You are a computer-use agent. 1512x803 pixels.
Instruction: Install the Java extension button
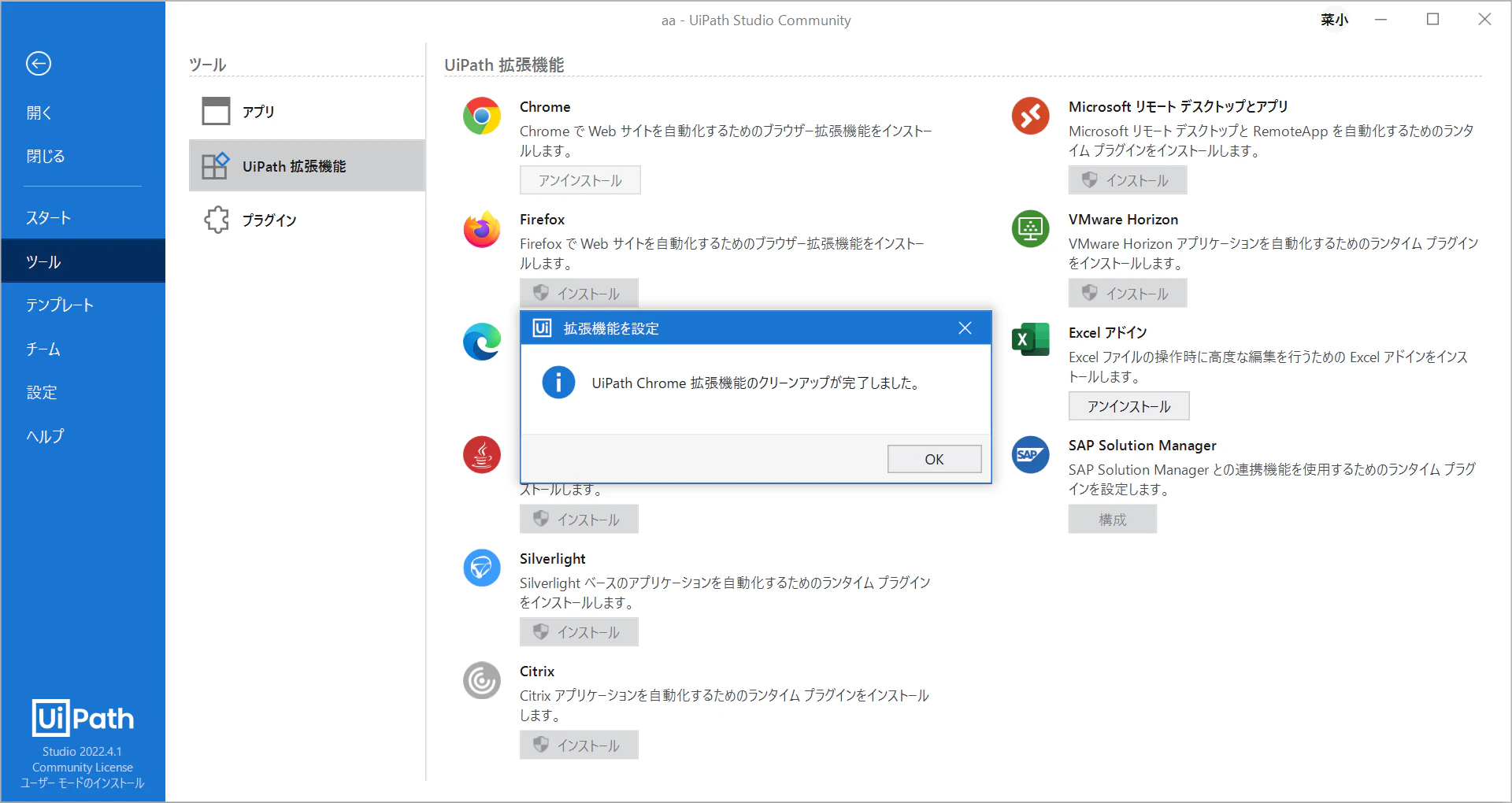[x=579, y=519]
